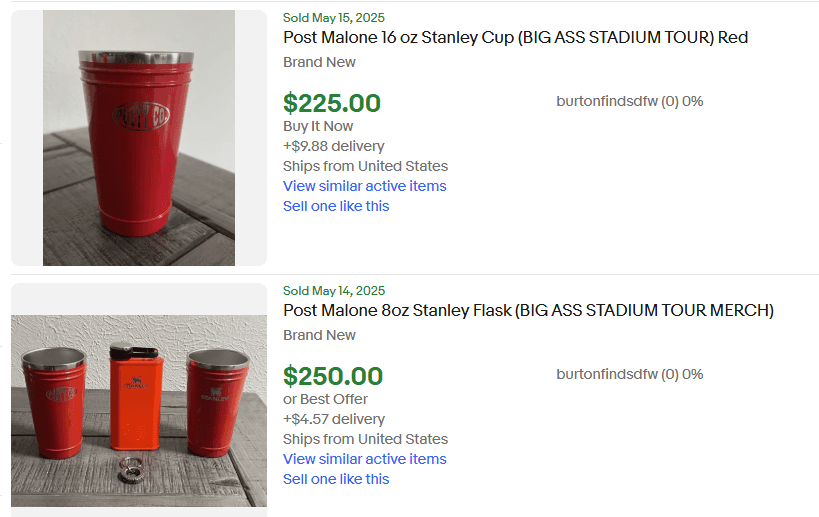Click the Sold May 14, 2025 label
The width and height of the screenshot is (819, 517).
click(333, 291)
